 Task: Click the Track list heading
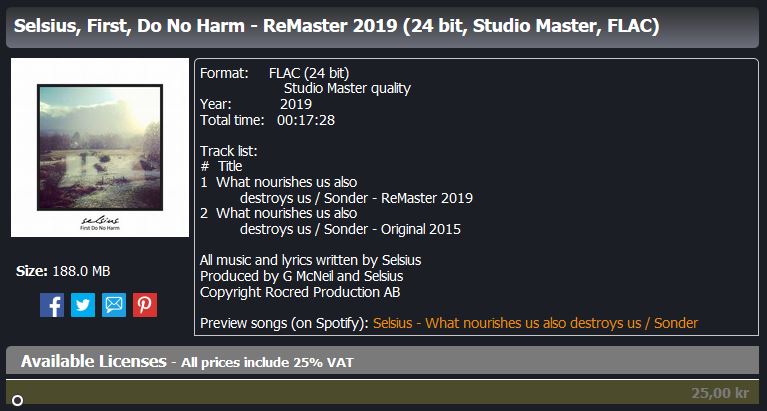(x=229, y=151)
